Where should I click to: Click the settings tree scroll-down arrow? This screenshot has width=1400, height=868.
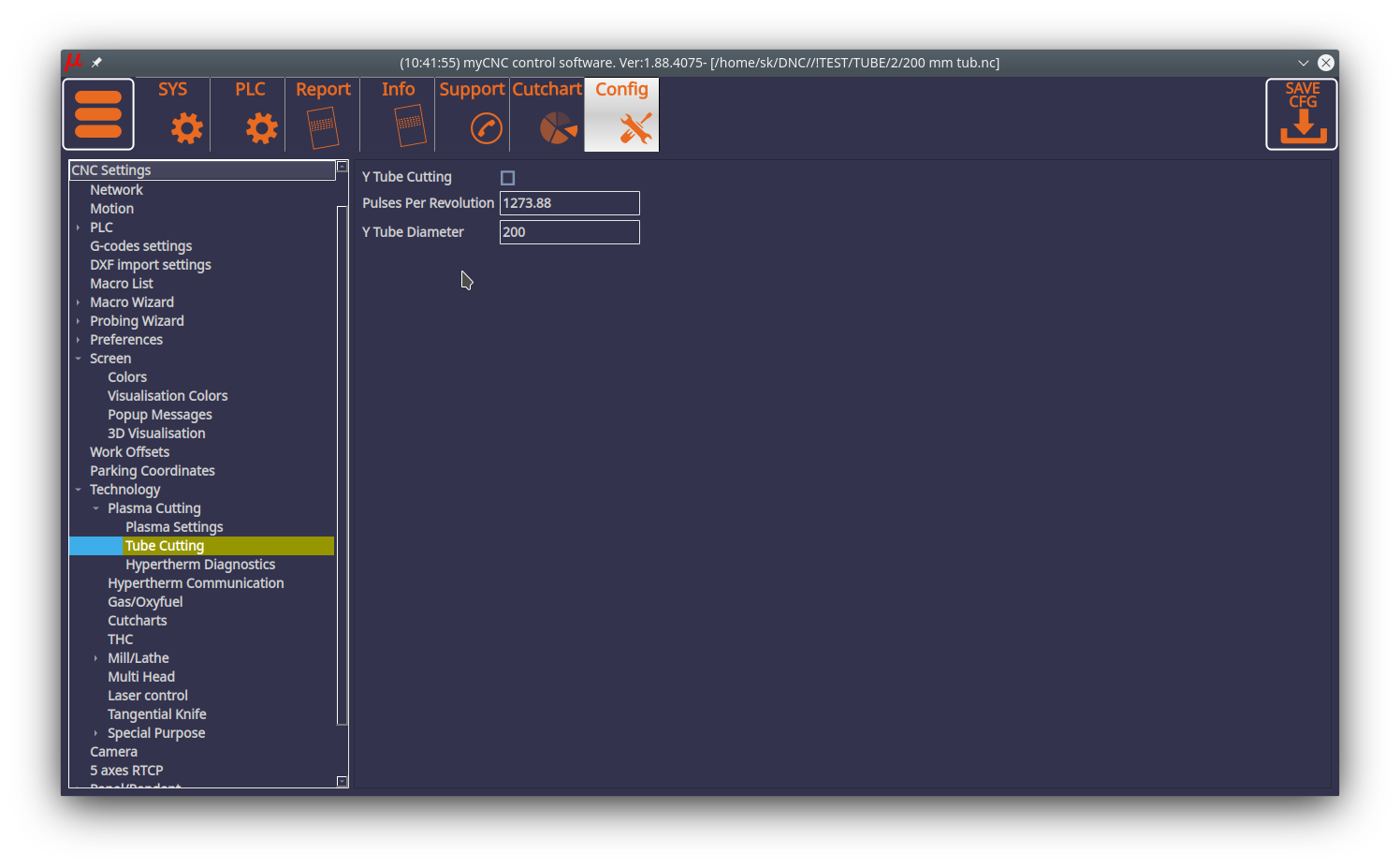(342, 781)
